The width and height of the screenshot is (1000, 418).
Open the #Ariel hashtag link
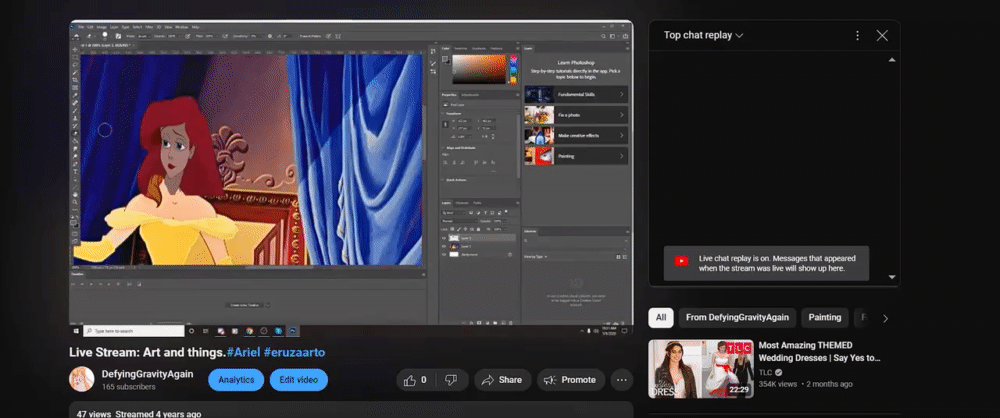242,352
